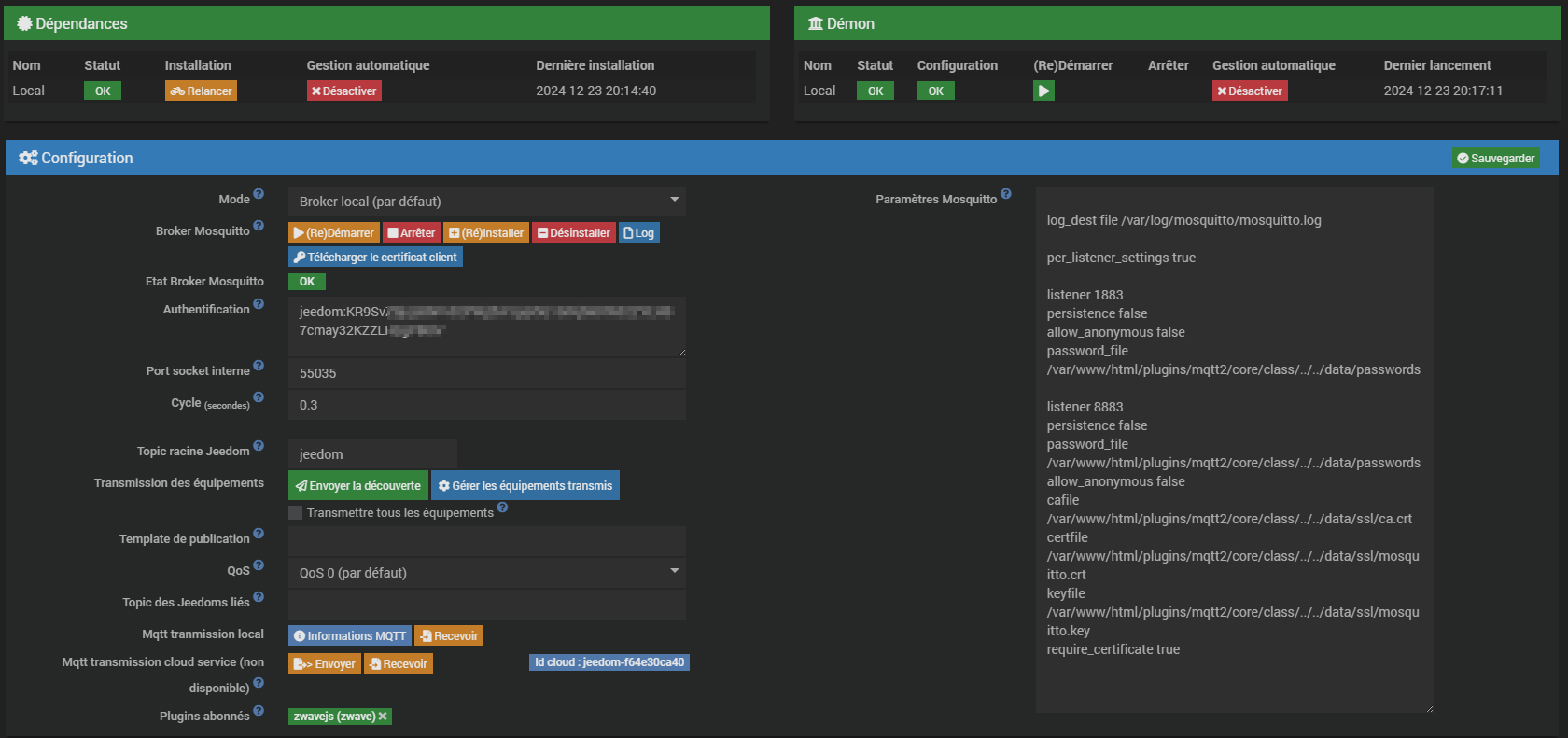Screen dimensions: 1568x738
Task: Click the help icon next to Mode
Action: (x=259, y=194)
